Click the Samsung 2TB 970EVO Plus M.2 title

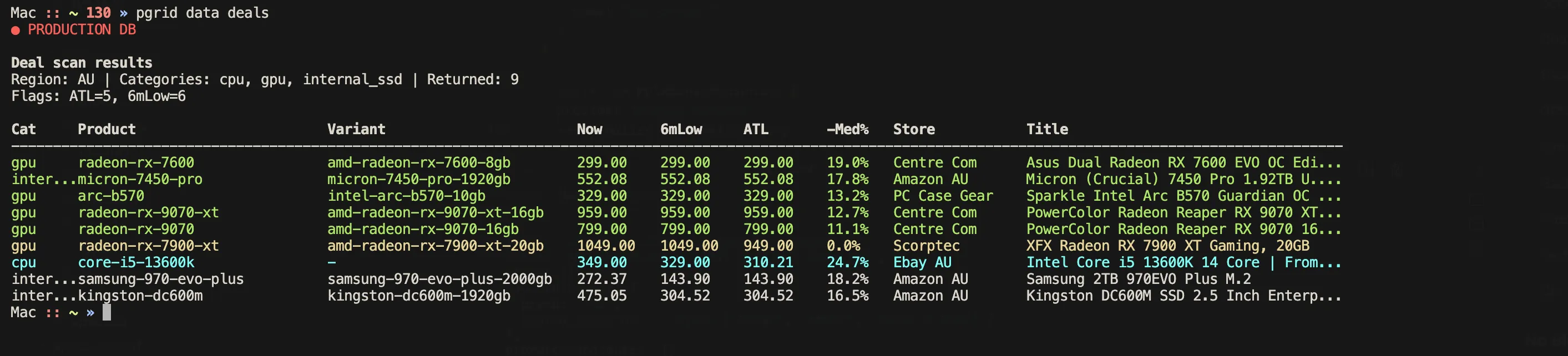(1138, 279)
